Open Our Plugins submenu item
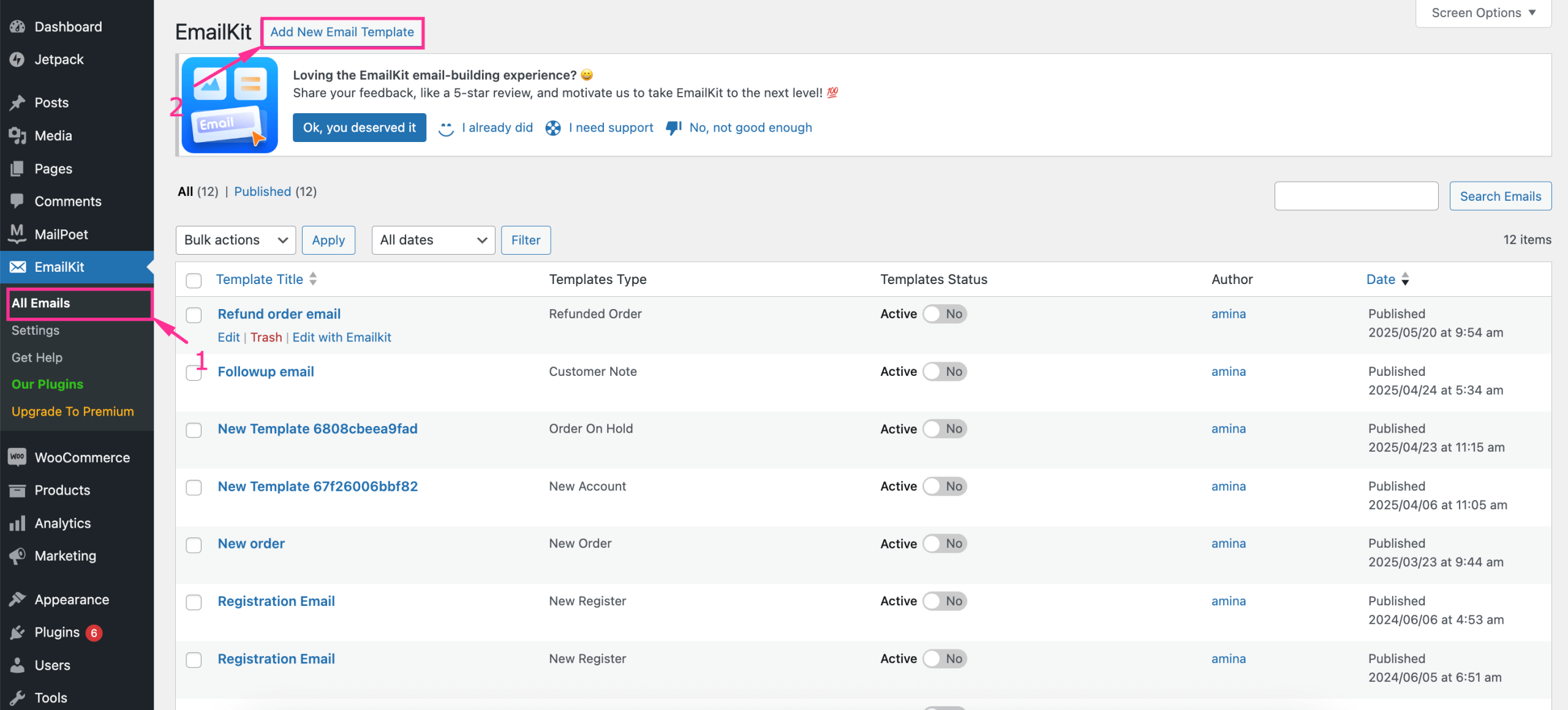 tap(47, 384)
